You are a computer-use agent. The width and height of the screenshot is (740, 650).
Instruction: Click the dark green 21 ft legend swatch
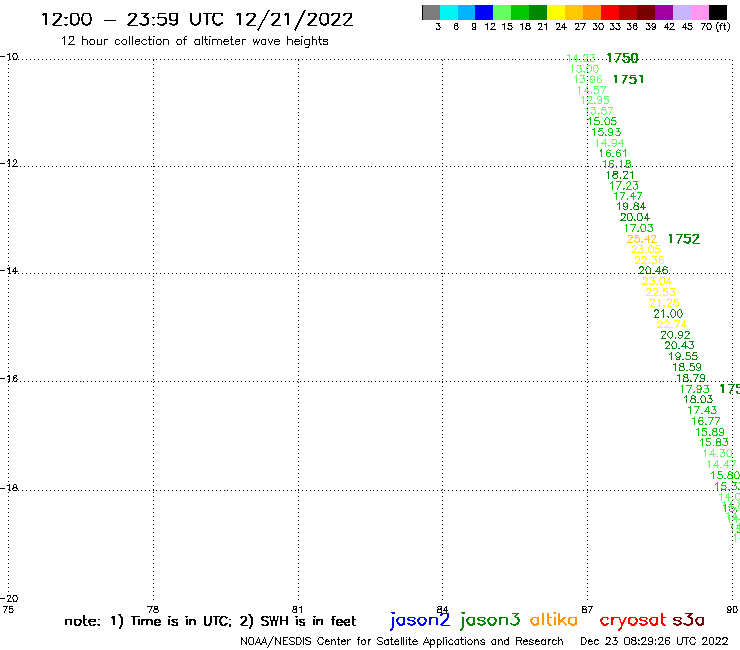(x=538, y=12)
